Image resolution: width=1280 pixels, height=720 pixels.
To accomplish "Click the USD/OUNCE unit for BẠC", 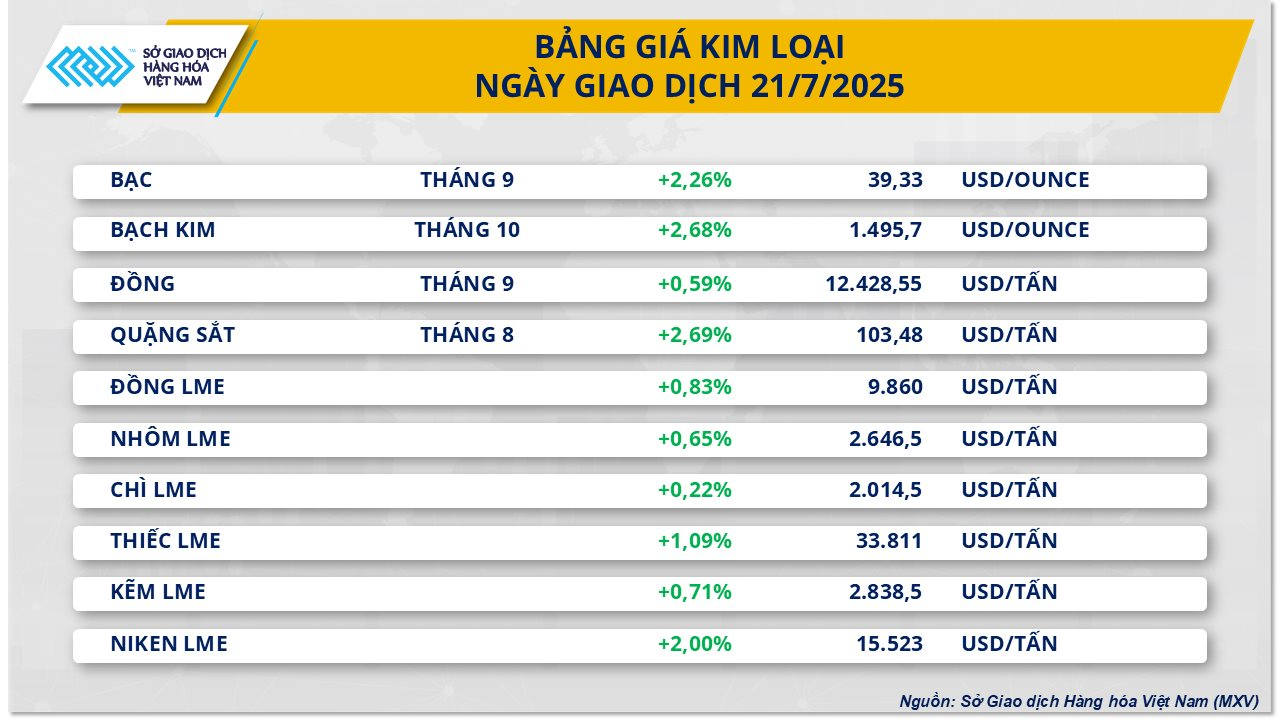I will tap(1025, 180).
